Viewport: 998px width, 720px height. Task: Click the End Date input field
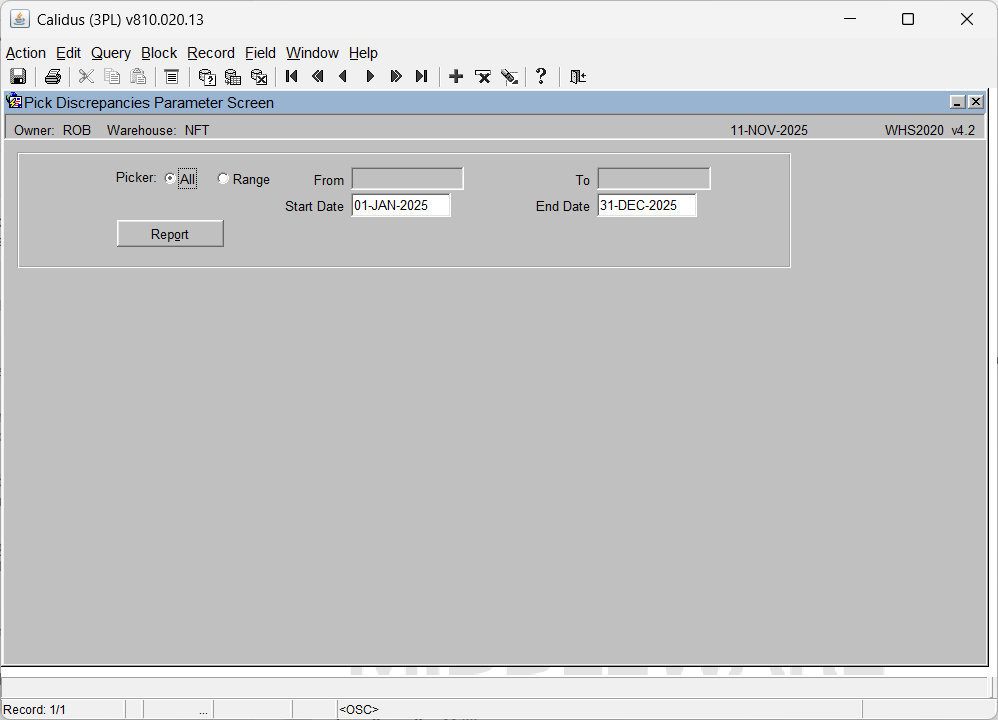[x=646, y=206]
